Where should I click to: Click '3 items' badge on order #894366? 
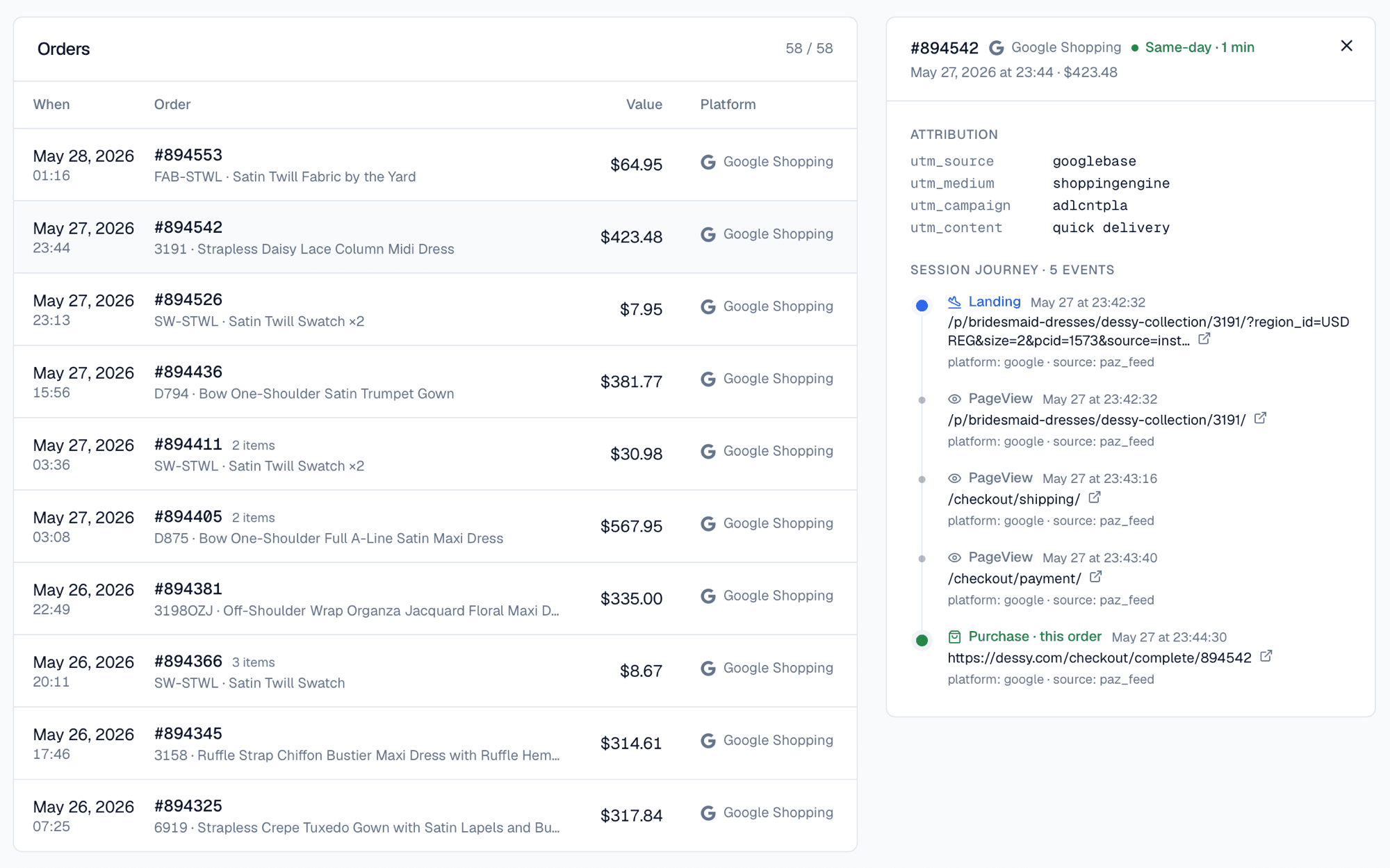[253, 662]
